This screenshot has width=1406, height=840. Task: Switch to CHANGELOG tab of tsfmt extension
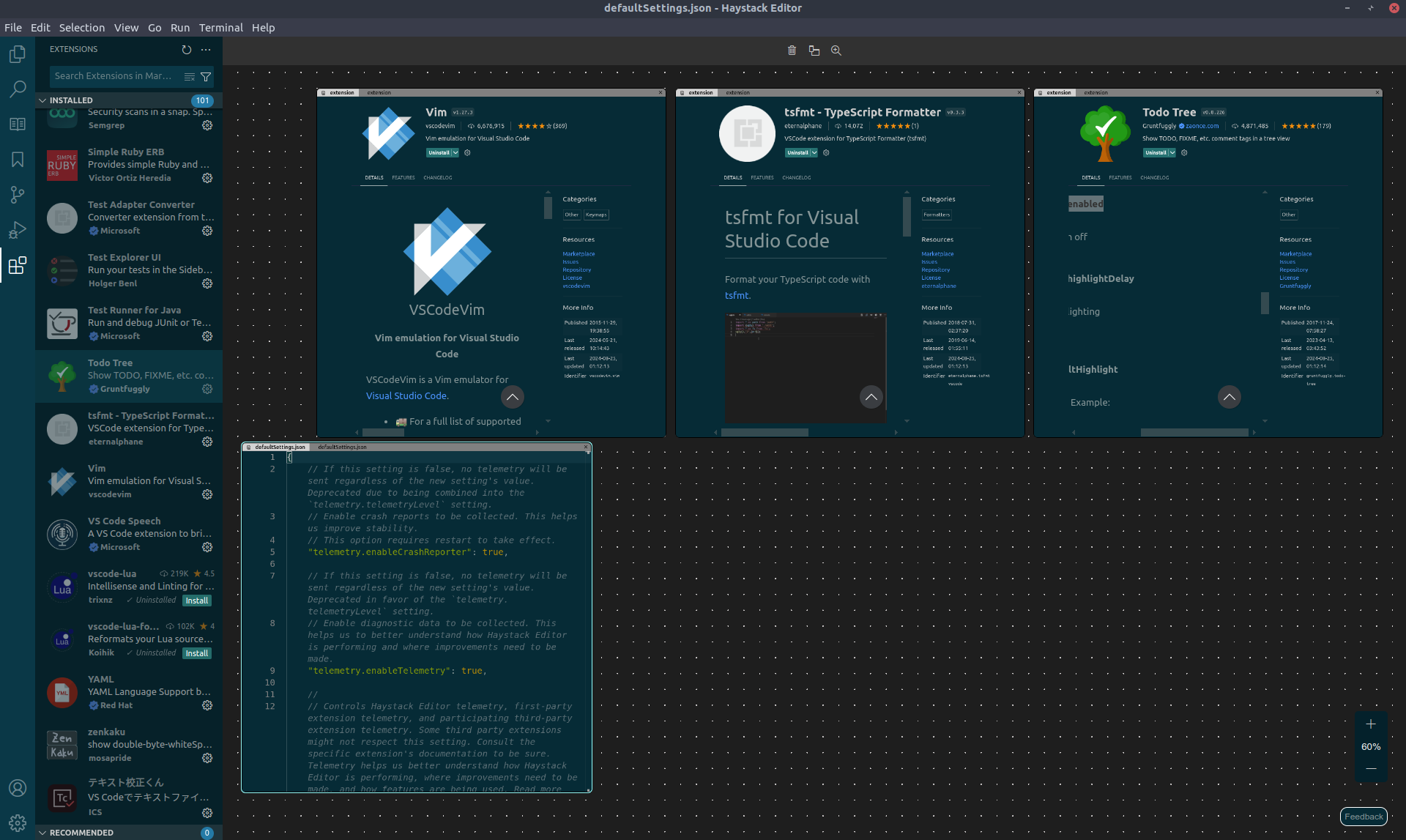pyautogui.click(x=796, y=178)
